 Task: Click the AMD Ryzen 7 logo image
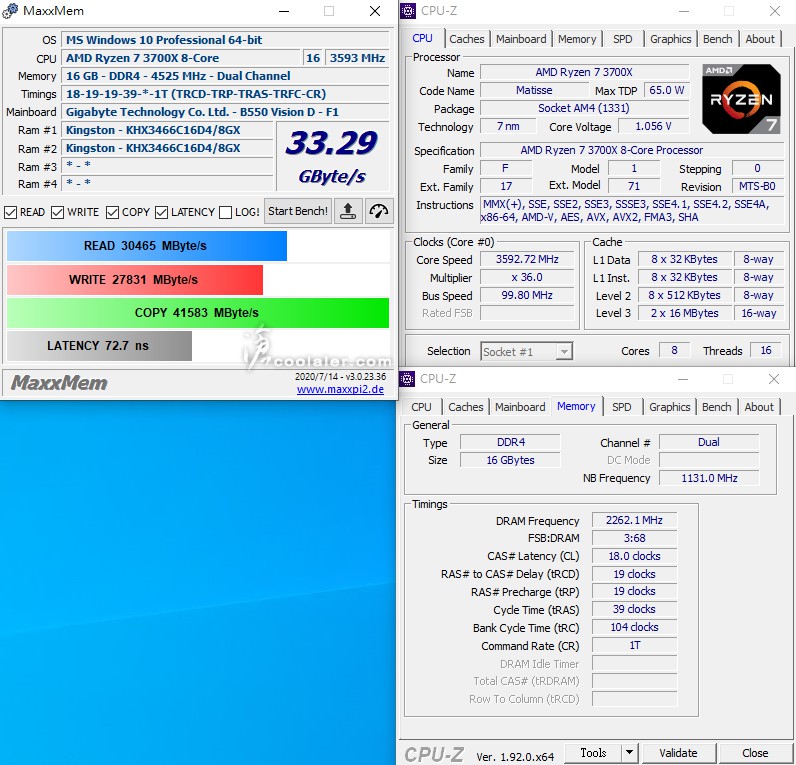[x=741, y=99]
